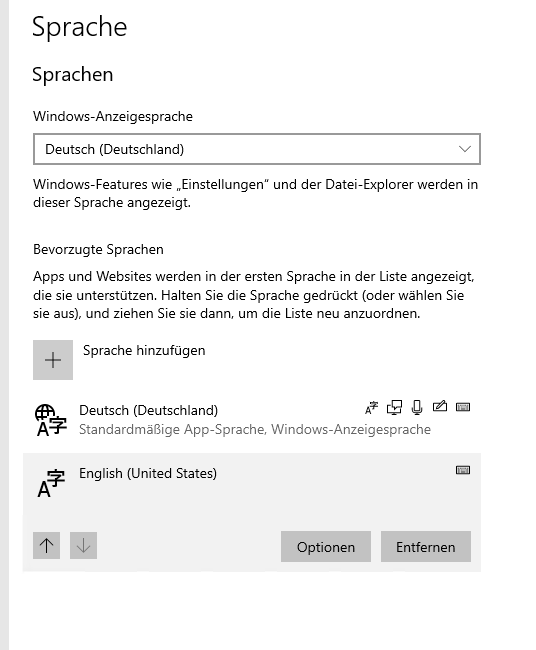Viewport: 536px width, 650px height.
Task: Click the display language icon for Deutsch
Action: [x=371, y=408]
